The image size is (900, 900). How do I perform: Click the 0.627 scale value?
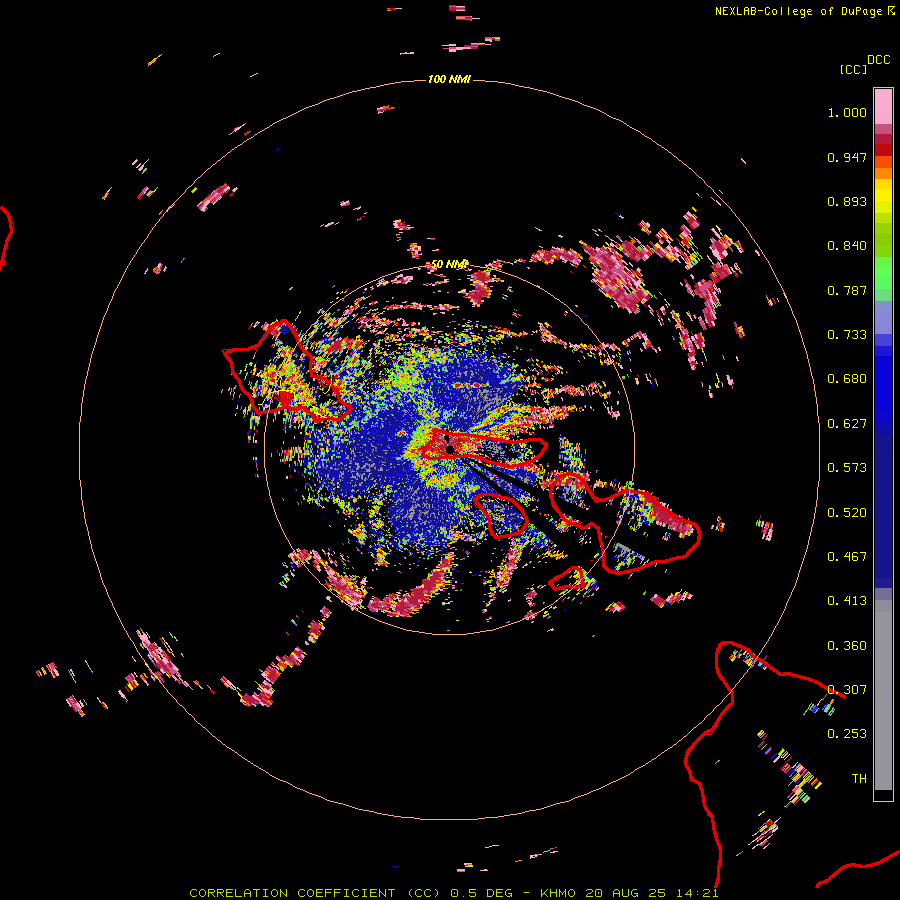[x=847, y=424]
